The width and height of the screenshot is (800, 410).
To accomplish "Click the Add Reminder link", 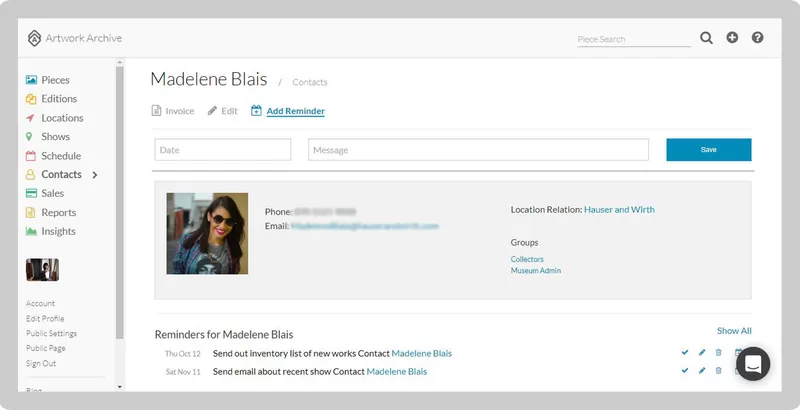I will tap(295, 111).
